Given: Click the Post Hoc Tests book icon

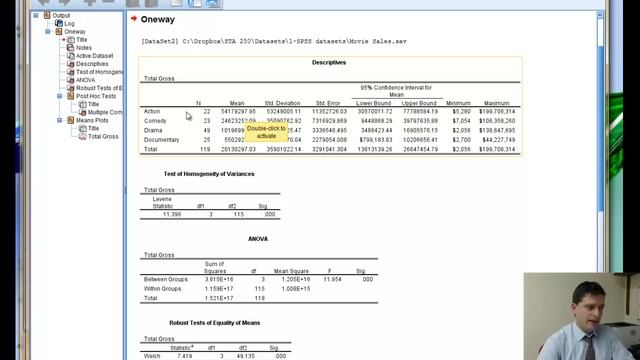Looking at the screenshot, I should pos(71,96).
